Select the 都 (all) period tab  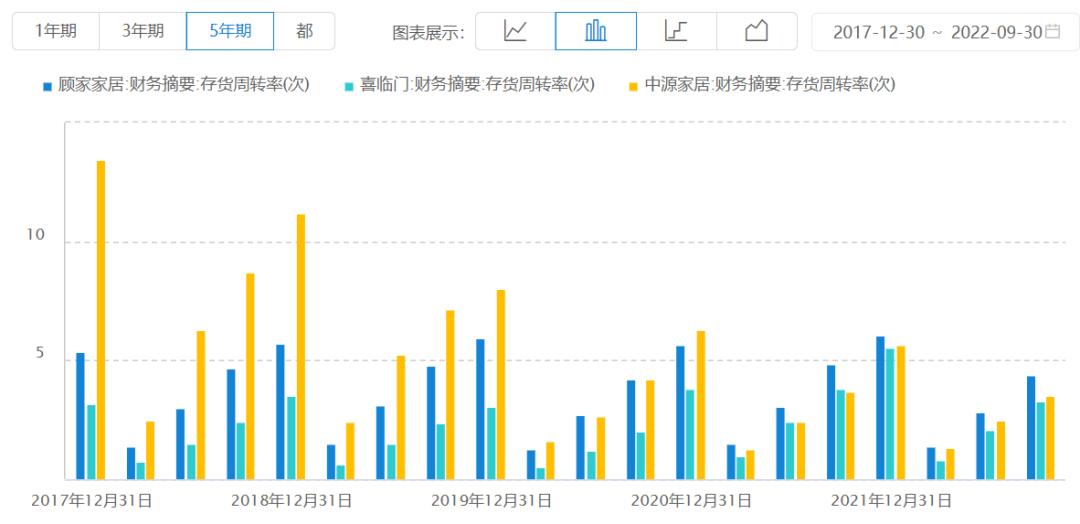point(304,31)
